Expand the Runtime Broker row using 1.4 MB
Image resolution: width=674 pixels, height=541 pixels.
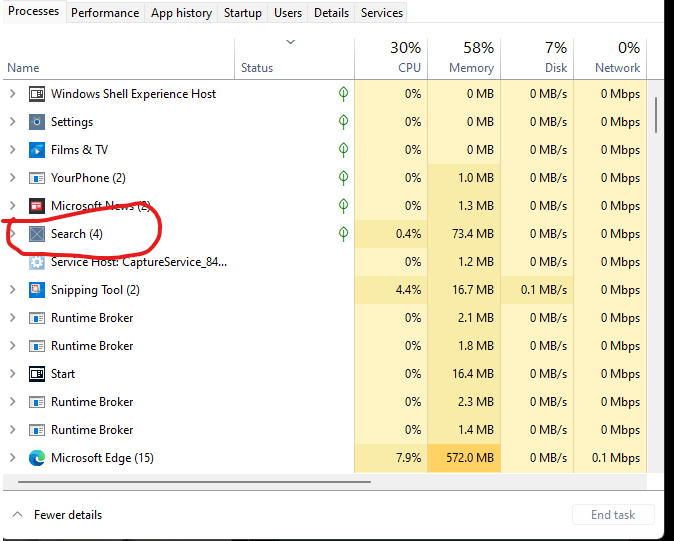coord(12,430)
